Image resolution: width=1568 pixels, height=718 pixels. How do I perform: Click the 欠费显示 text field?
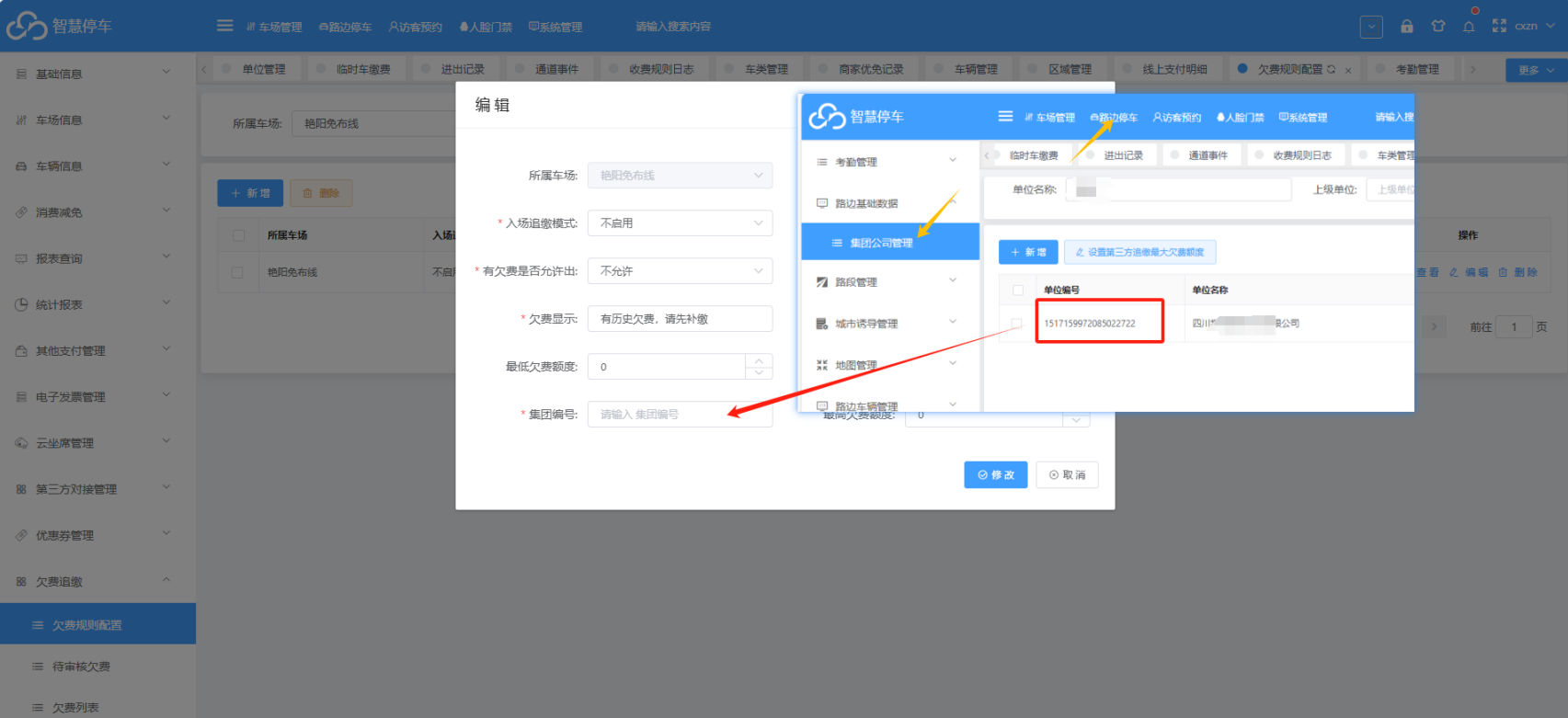[x=680, y=319]
